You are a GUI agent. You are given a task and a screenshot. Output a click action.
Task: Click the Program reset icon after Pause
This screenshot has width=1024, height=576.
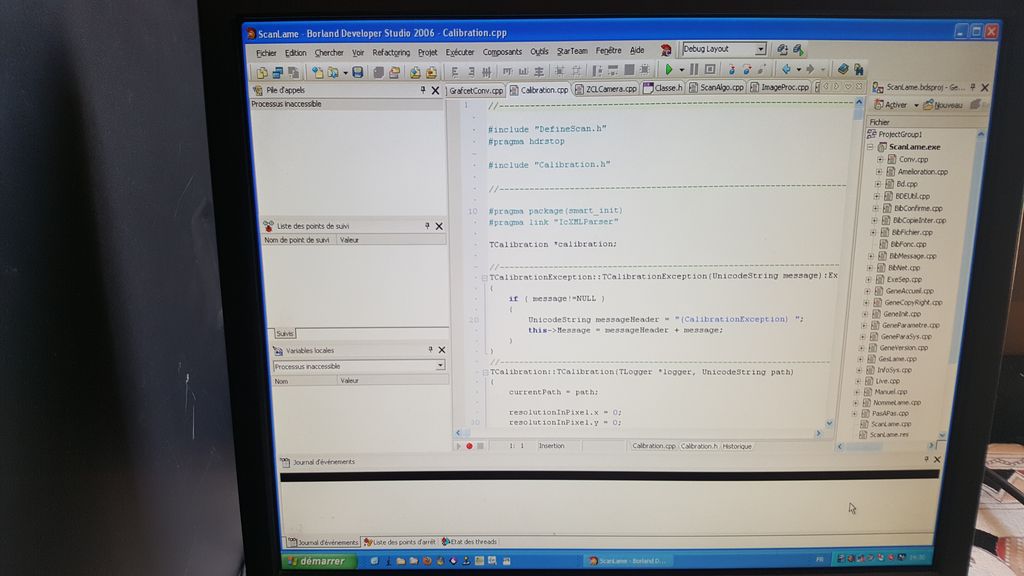pos(710,69)
